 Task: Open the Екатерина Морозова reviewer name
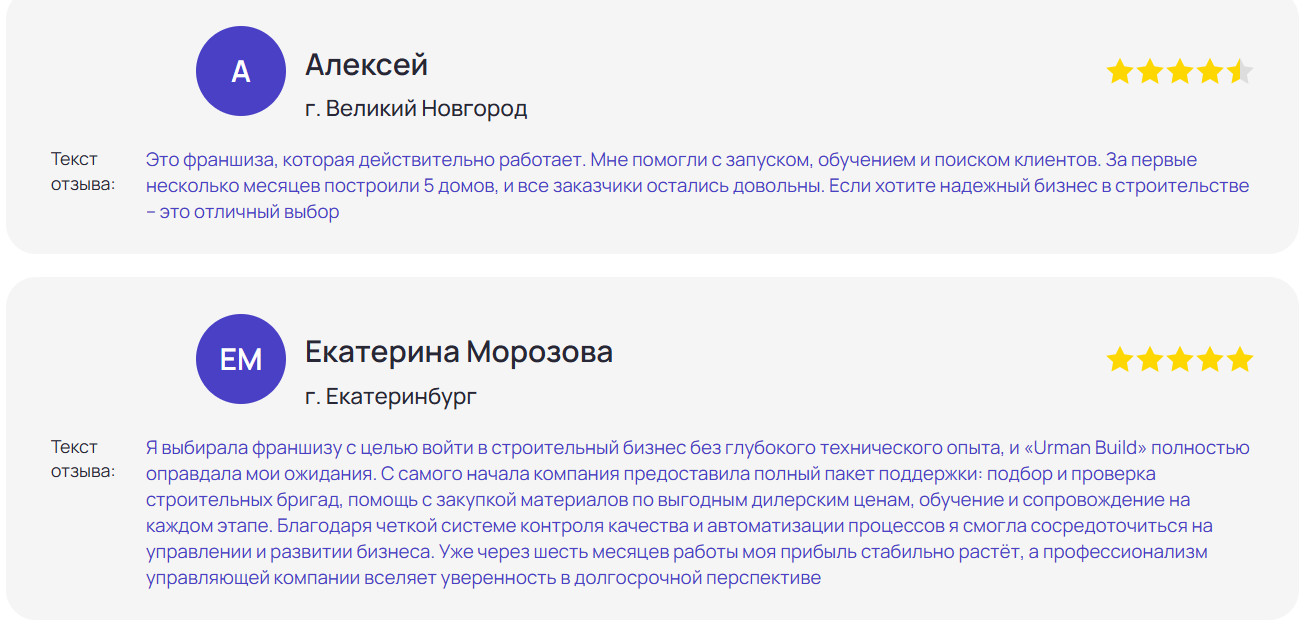coord(458,352)
